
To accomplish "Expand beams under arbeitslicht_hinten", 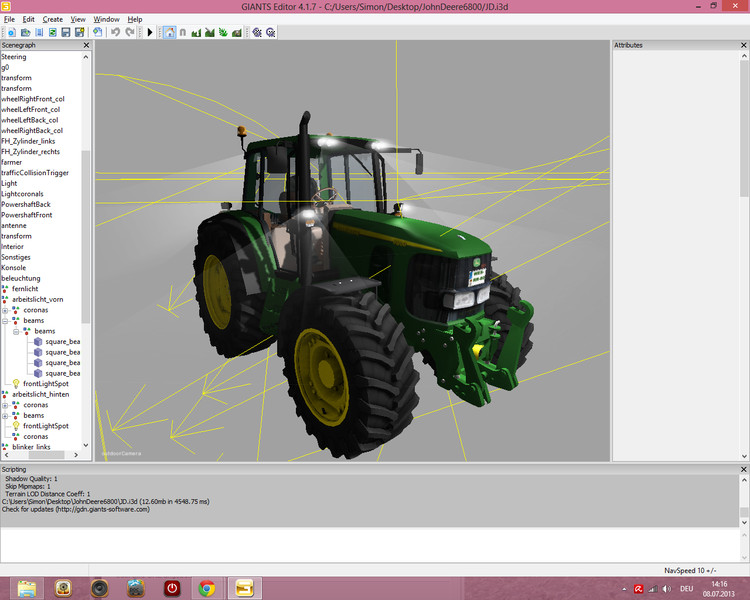I will pos(5,415).
